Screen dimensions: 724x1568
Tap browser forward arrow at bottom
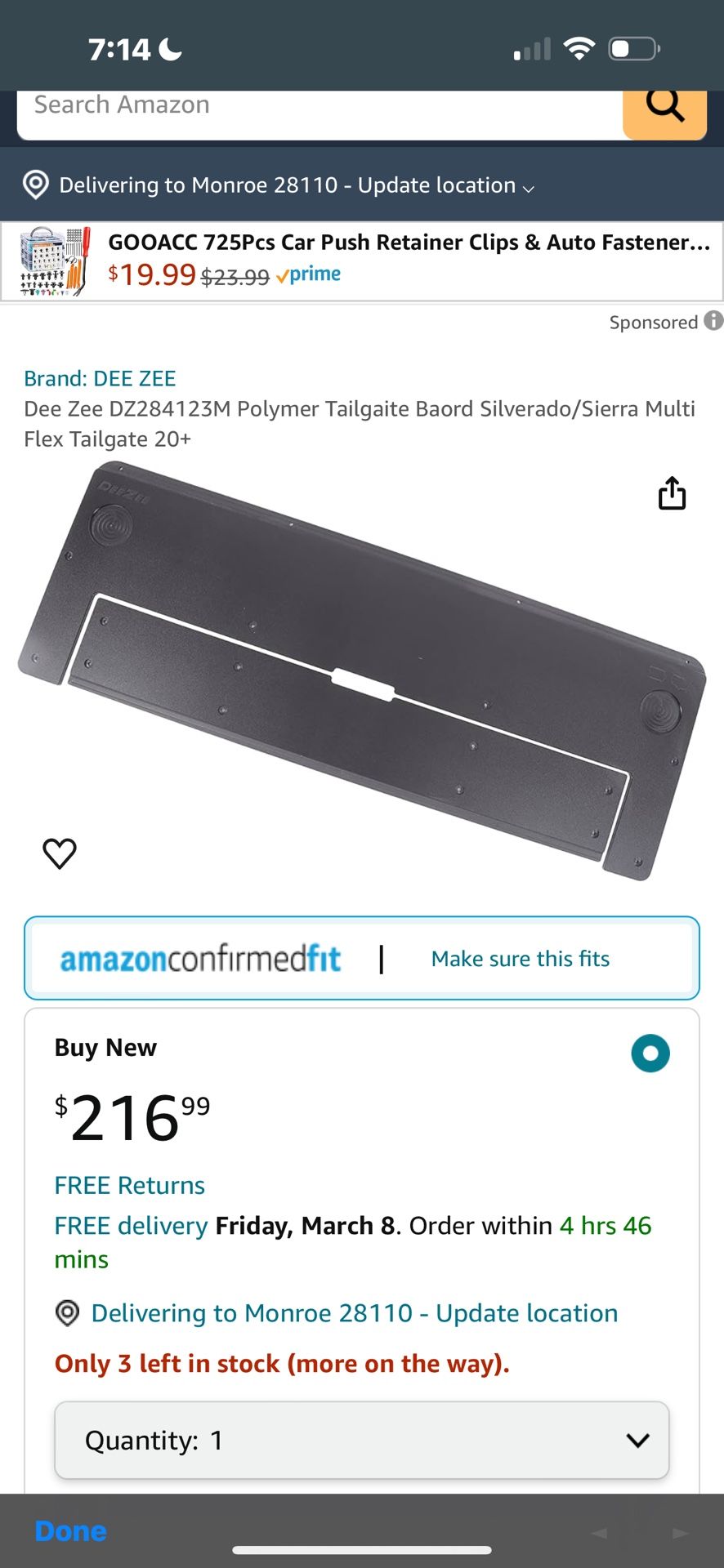(x=680, y=1534)
